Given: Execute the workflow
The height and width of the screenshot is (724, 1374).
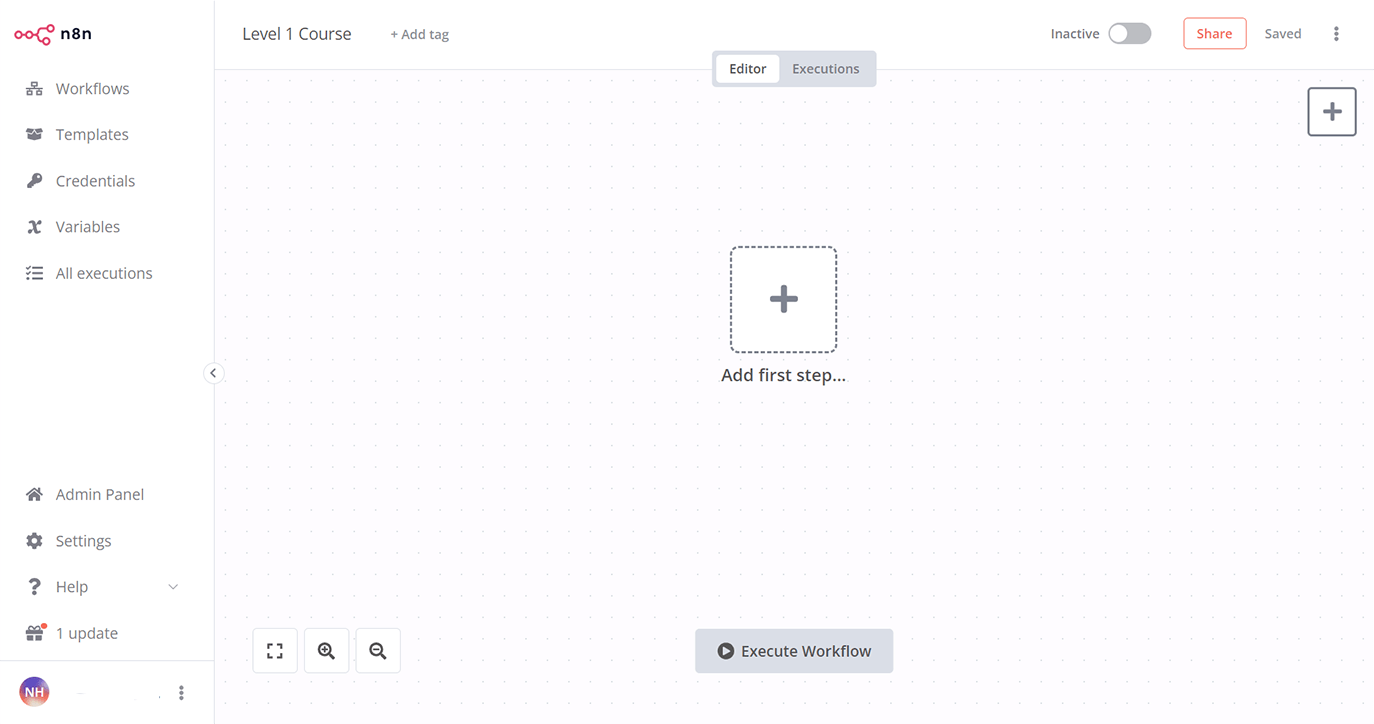Looking at the screenshot, I should [x=793, y=650].
